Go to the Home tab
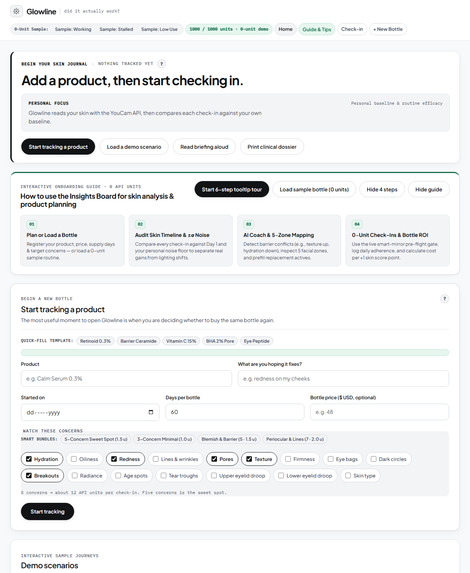 click(x=285, y=29)
